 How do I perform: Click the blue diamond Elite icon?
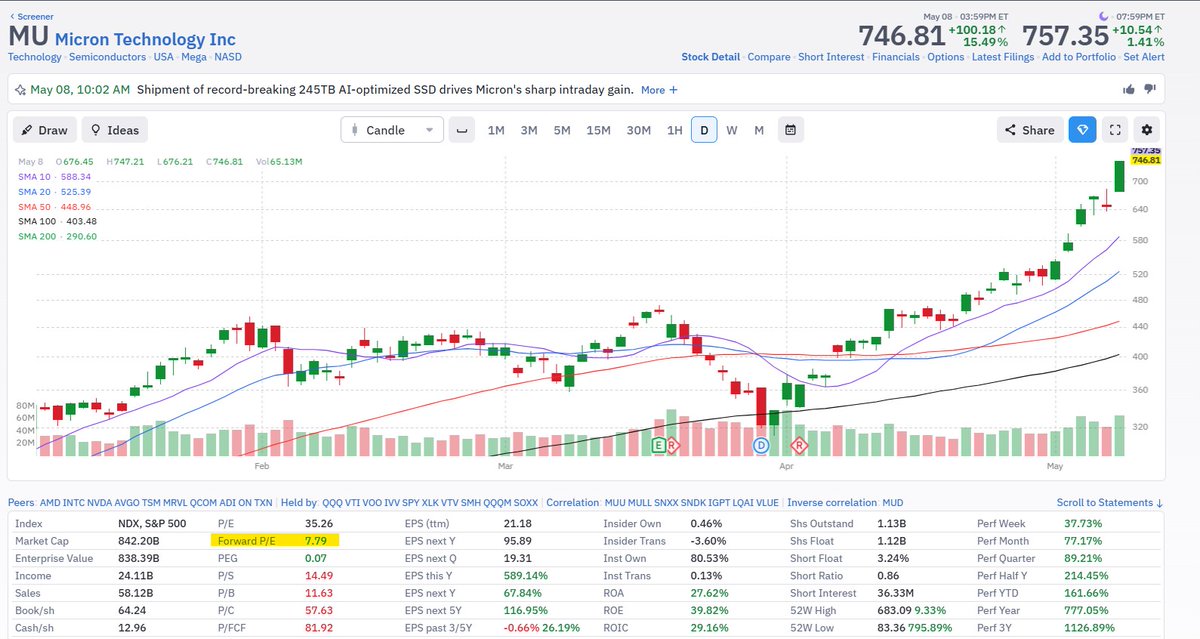pos(1082,130)
